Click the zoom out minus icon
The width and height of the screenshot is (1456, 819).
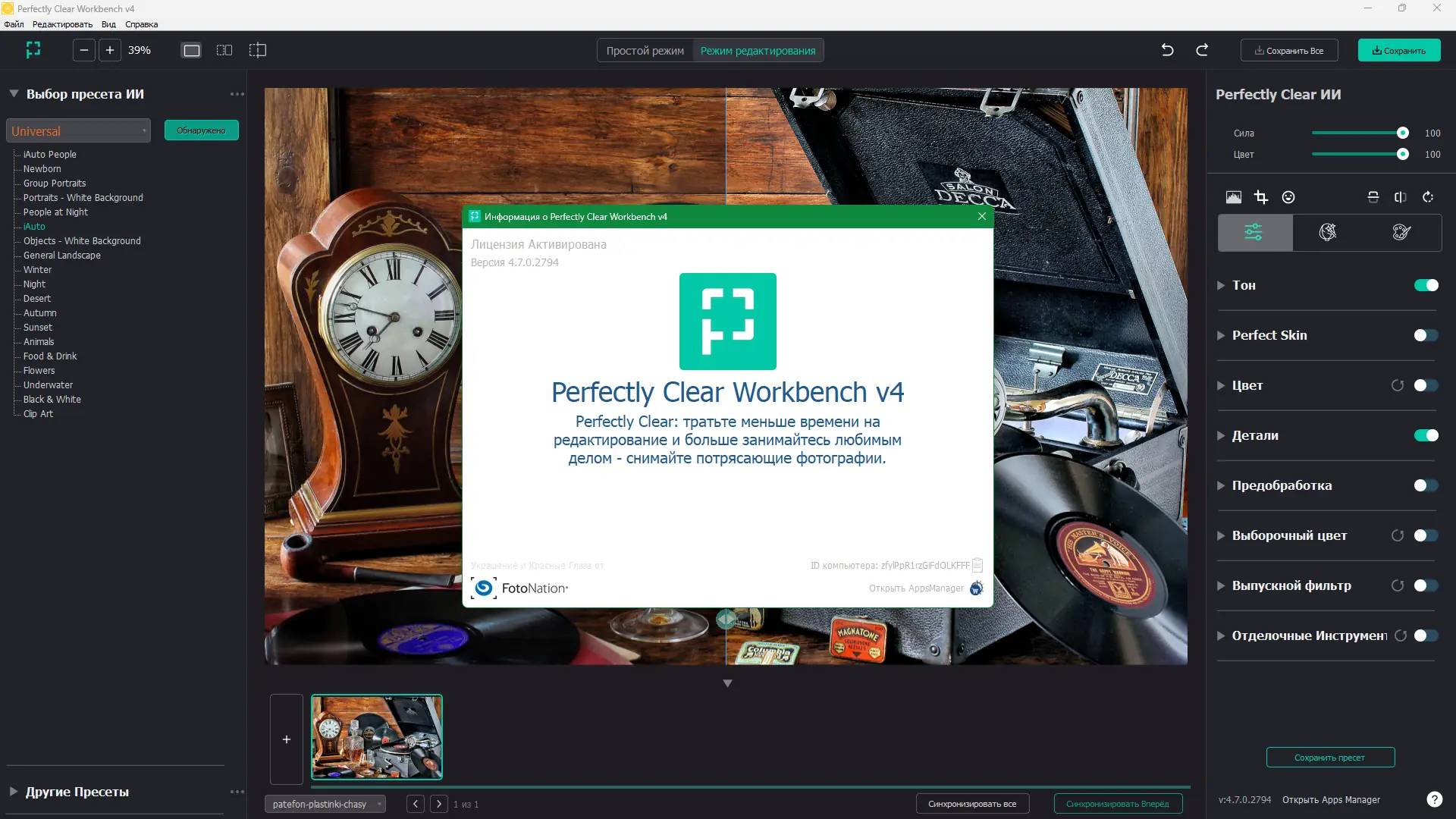(84, 50)
